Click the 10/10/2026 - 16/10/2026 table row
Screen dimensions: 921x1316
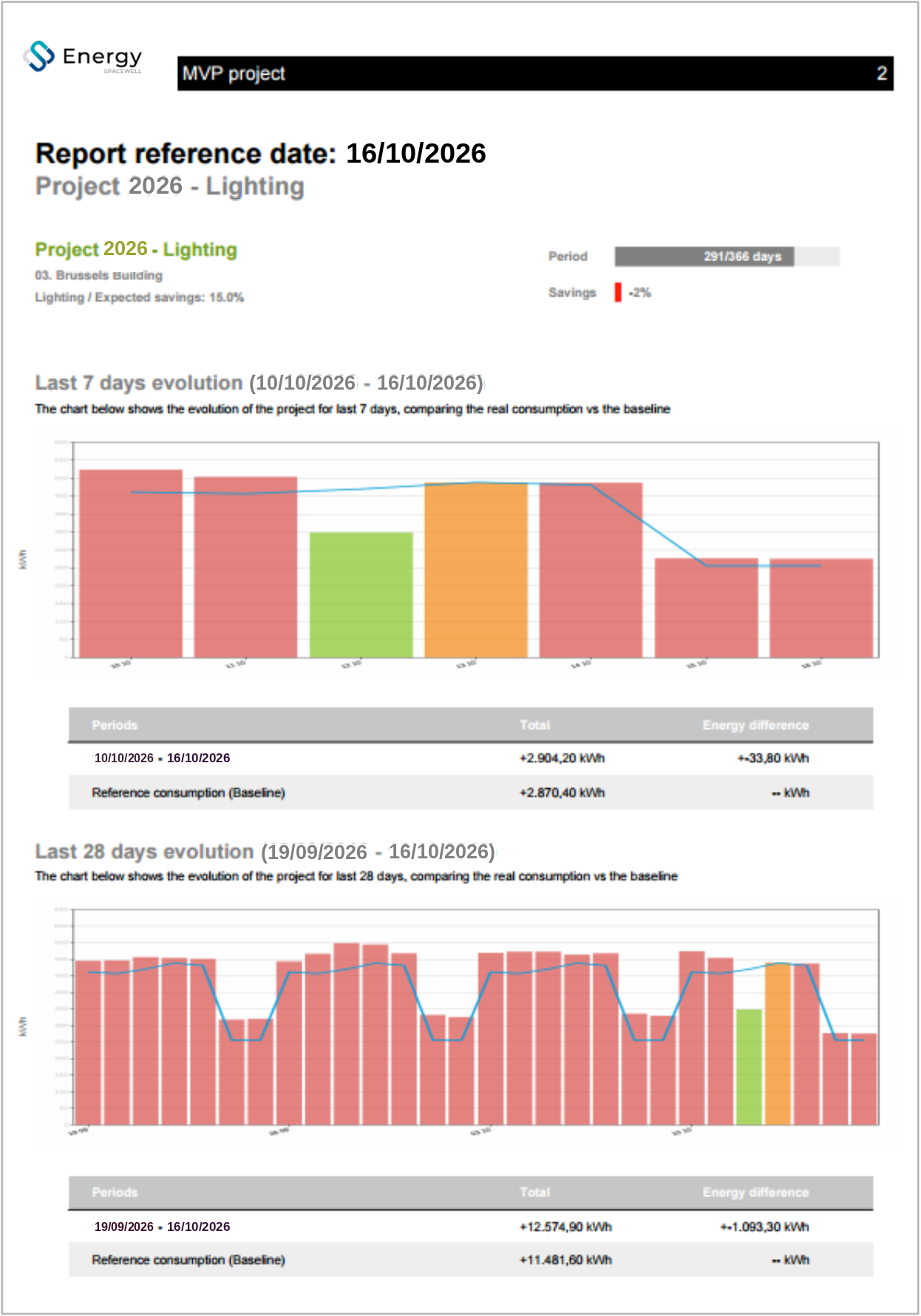click(471, 758)
